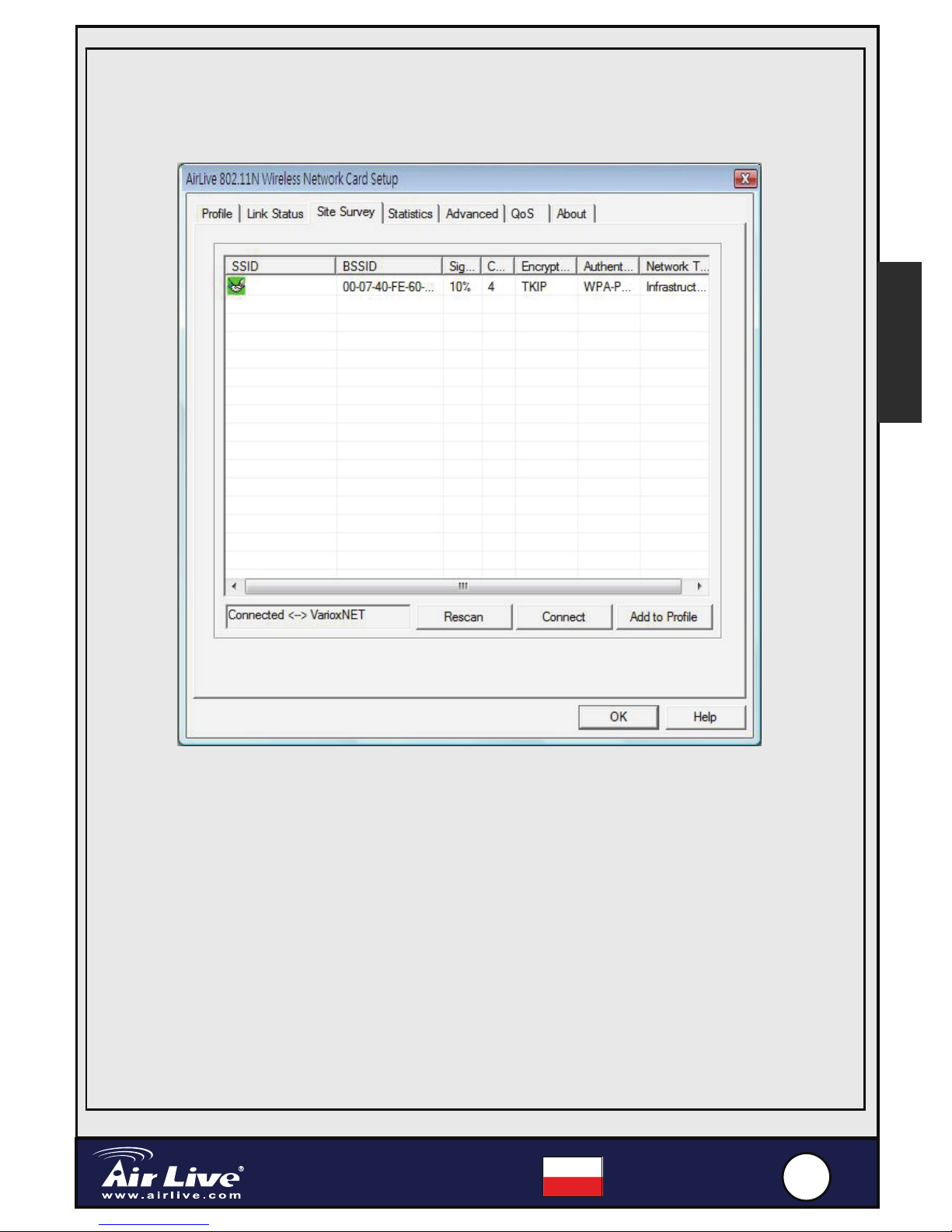The height and width of the screenshot is (1232, 952).
Task: Select the green connected network icon
Action: (x=236, y=286)
